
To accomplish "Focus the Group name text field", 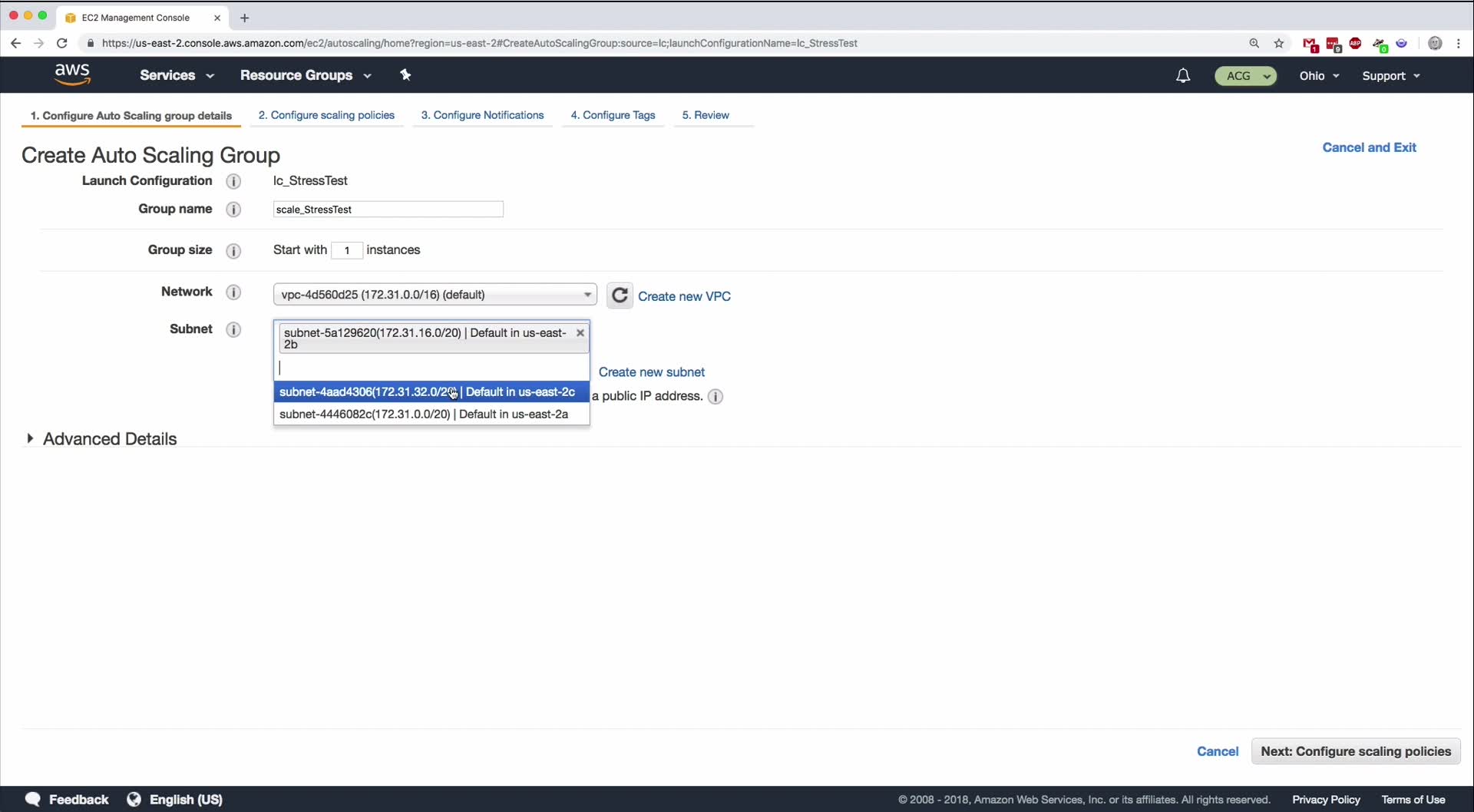I will coord(388,210).
